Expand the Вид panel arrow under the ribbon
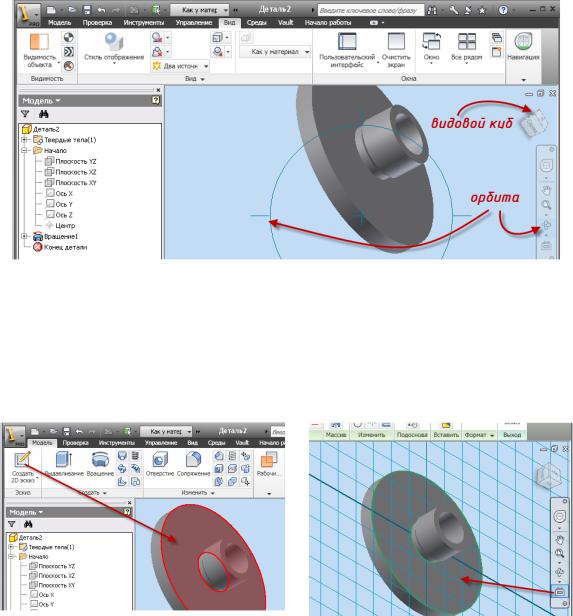Viewport: 573px width, 616px height. click(203, 79)
